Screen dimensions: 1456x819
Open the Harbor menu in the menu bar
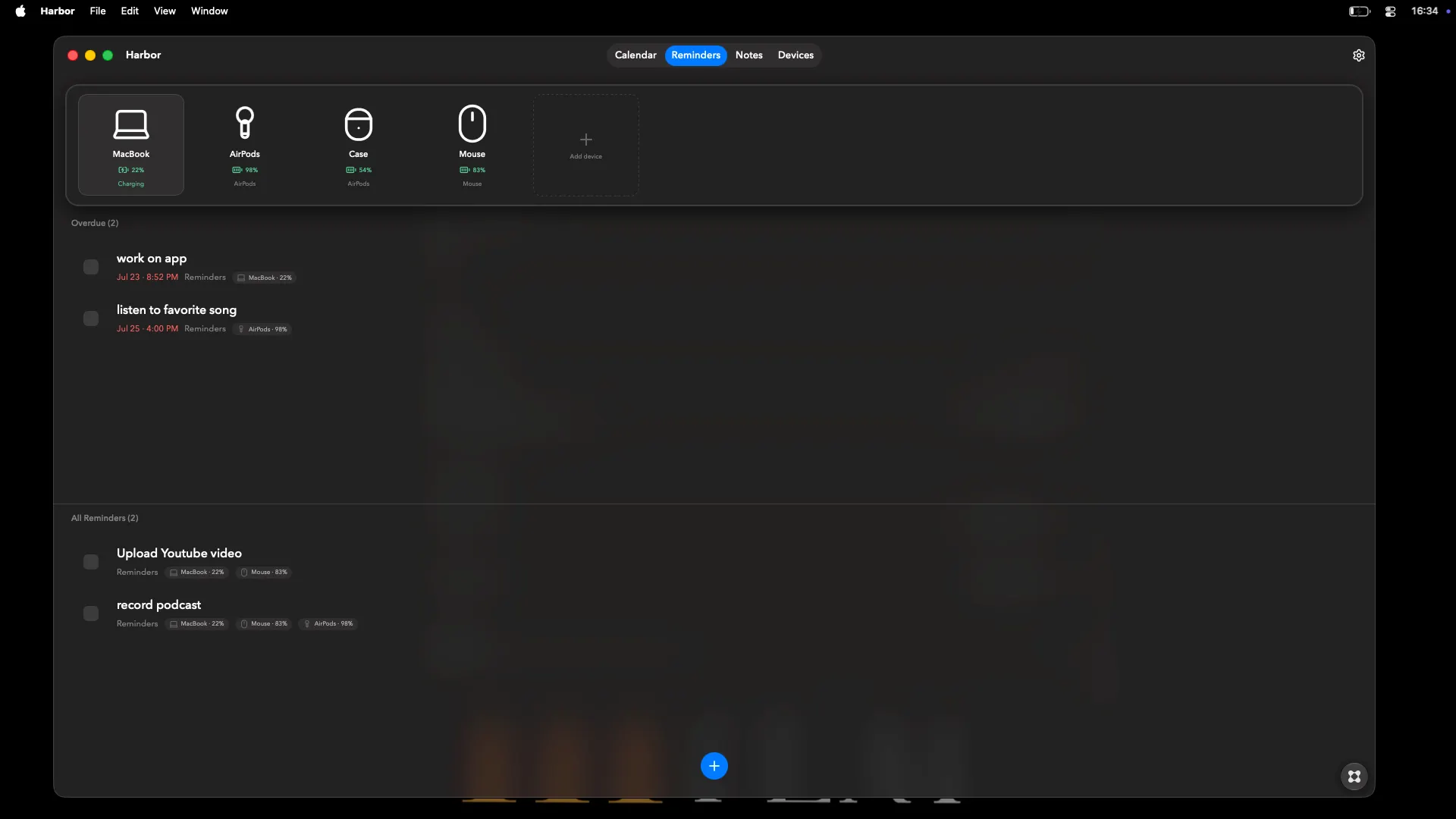pos(58,11)
